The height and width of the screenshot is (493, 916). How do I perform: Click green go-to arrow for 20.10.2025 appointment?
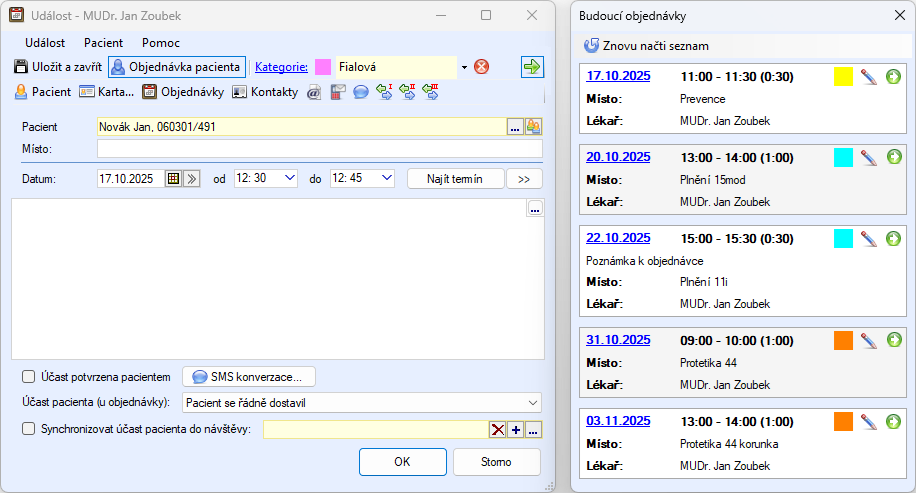(x=894, y=157)
